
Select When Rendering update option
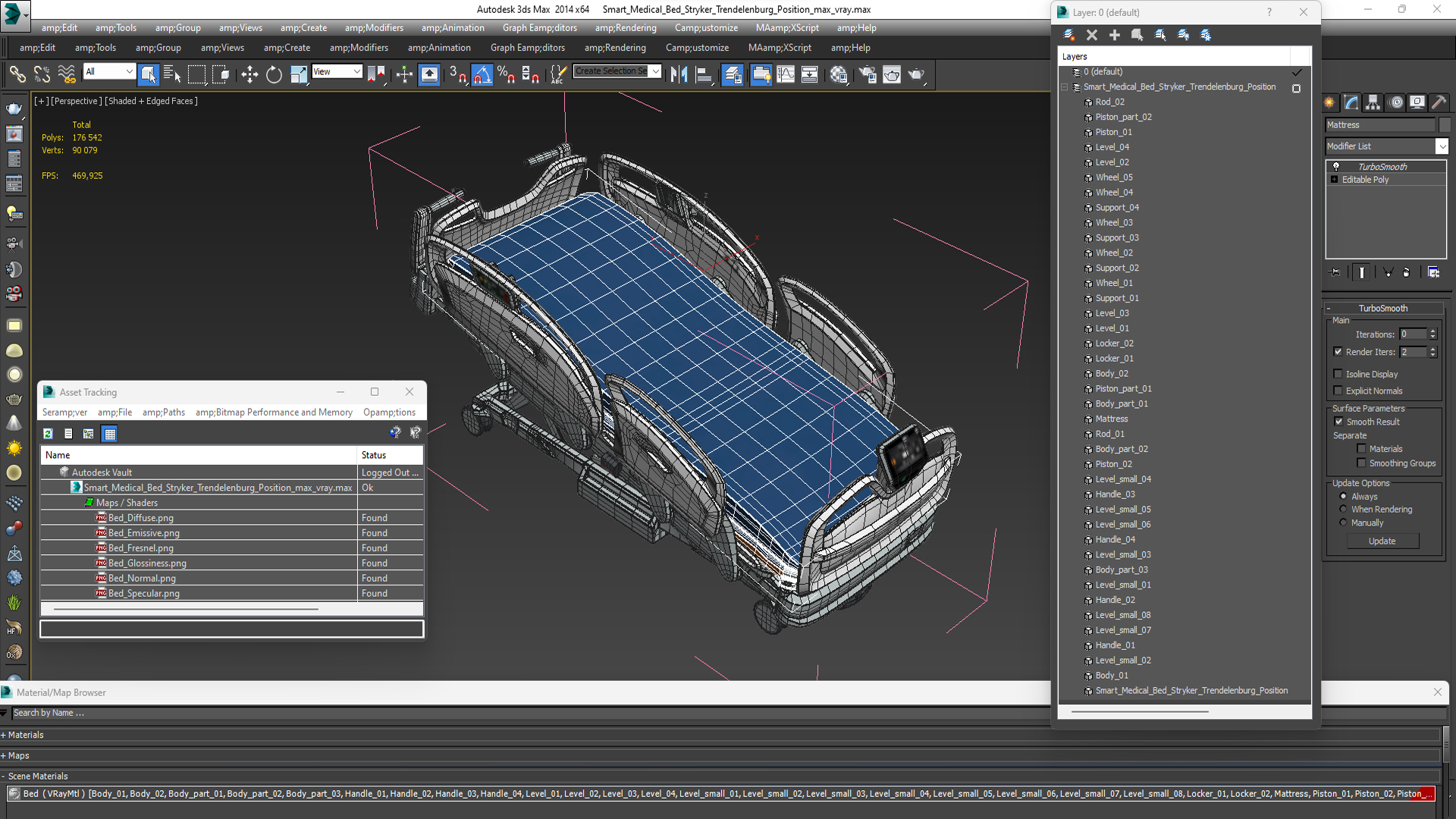[1343, 509]
